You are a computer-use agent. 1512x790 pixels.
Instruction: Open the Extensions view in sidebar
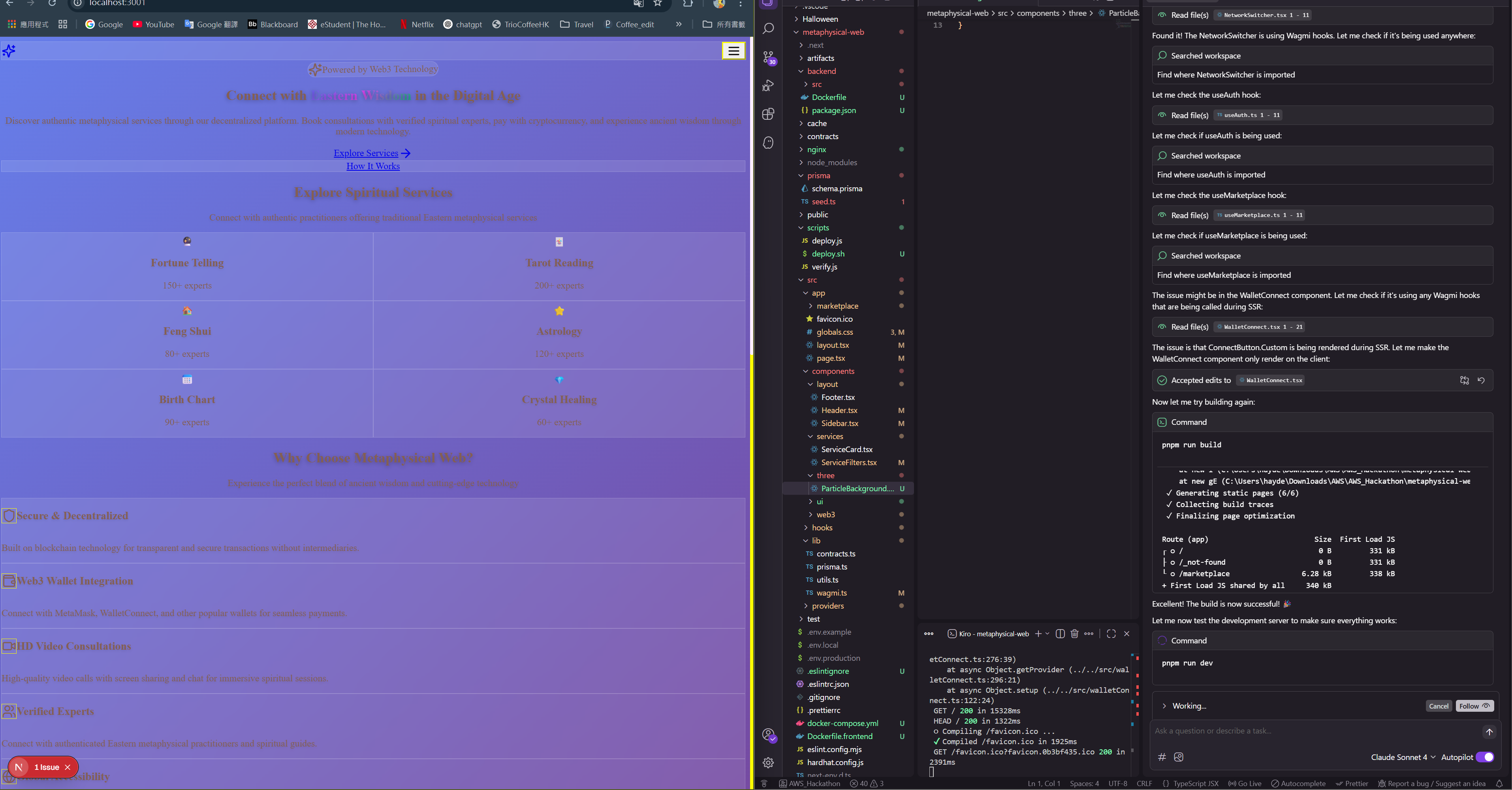pyautogui.click(x=768, y=114)
